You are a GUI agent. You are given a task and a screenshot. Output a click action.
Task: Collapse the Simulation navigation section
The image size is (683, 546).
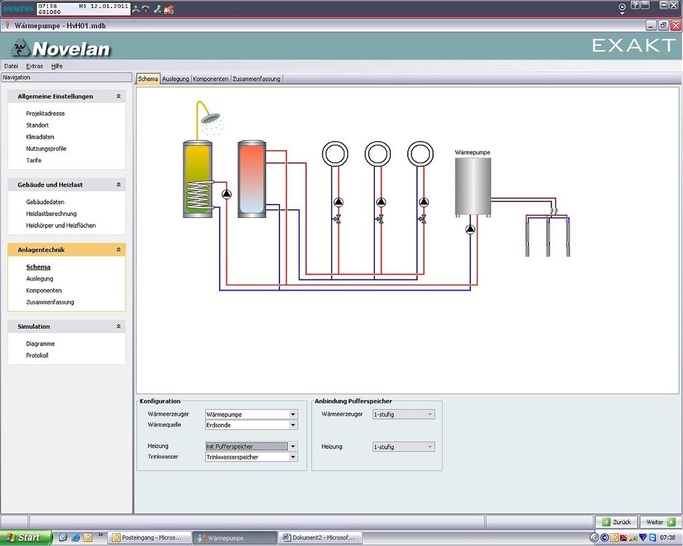pyautogui.click(x=119, y=326)
